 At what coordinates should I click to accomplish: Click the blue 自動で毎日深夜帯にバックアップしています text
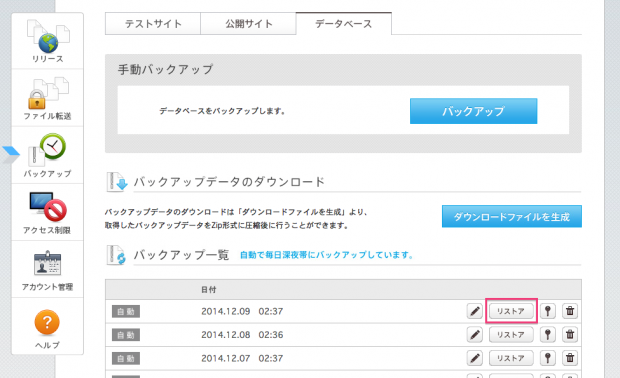pos(327,255)
